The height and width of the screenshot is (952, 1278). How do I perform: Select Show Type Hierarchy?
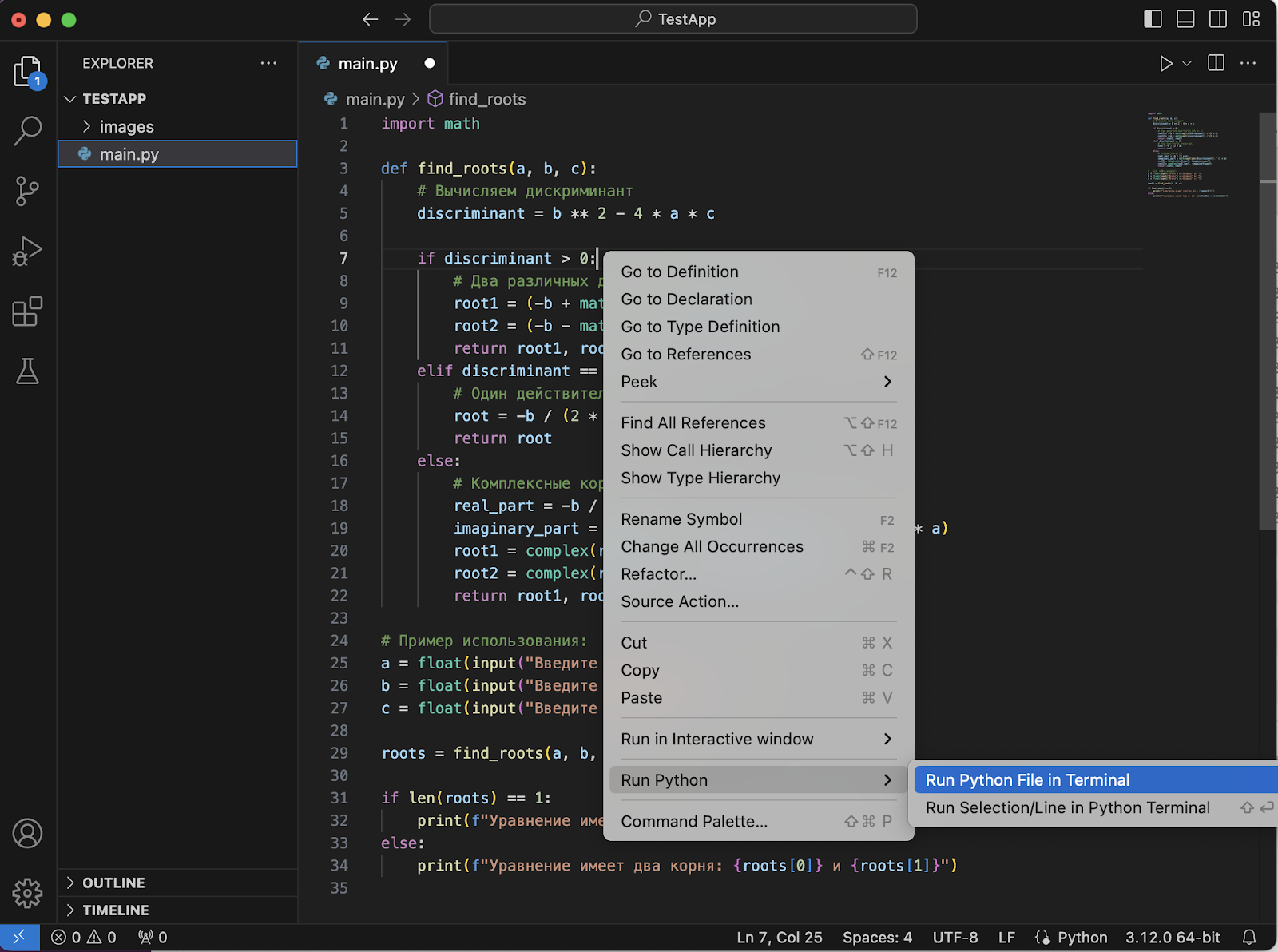coord(758,478)
